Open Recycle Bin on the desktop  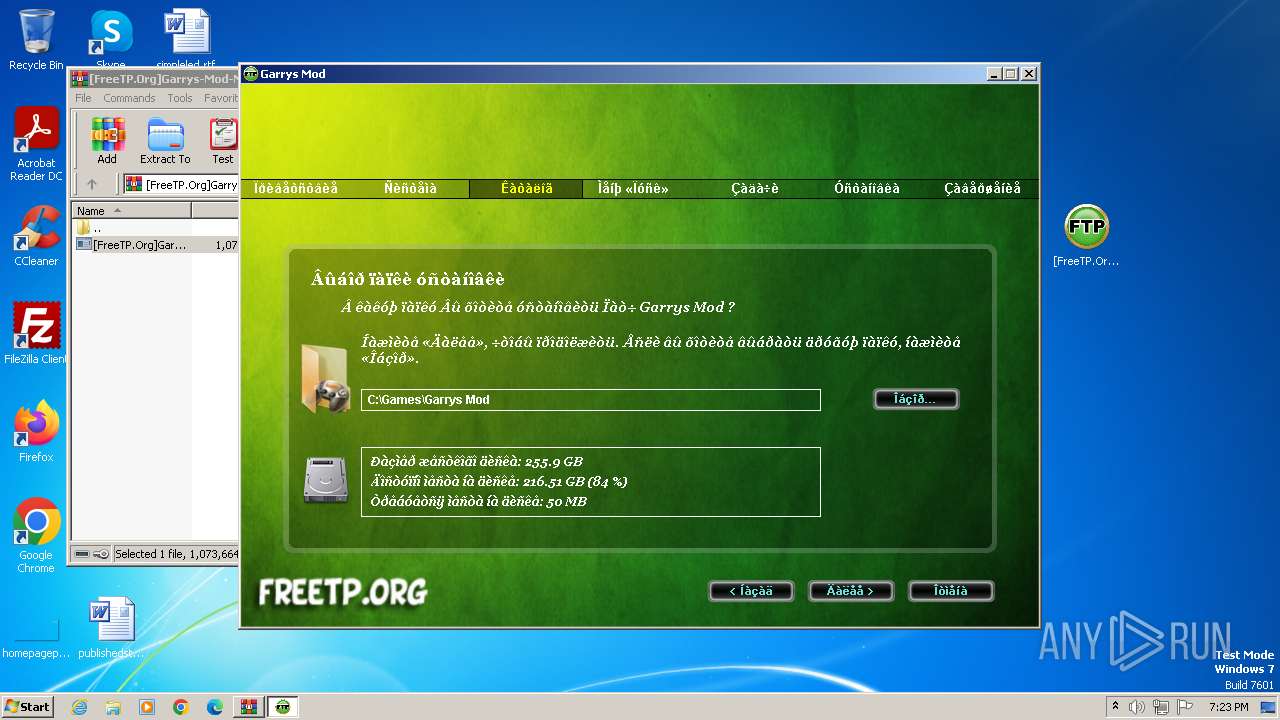[36, 40]
